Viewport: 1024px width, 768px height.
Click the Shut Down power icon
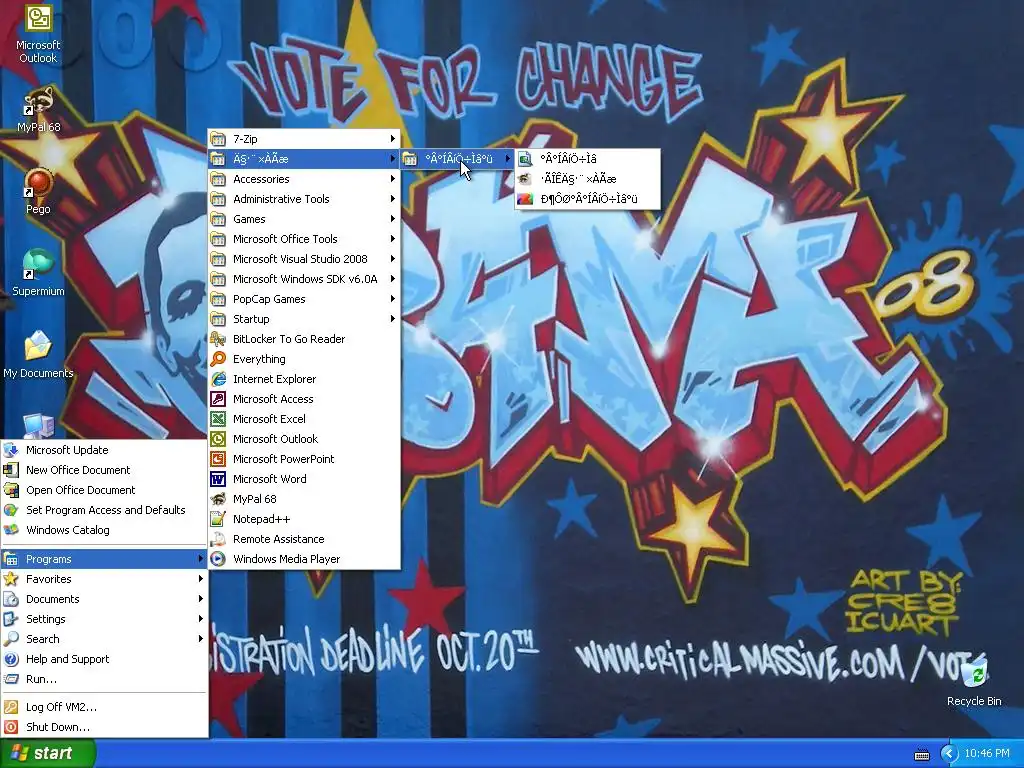[x=10, y=727]
